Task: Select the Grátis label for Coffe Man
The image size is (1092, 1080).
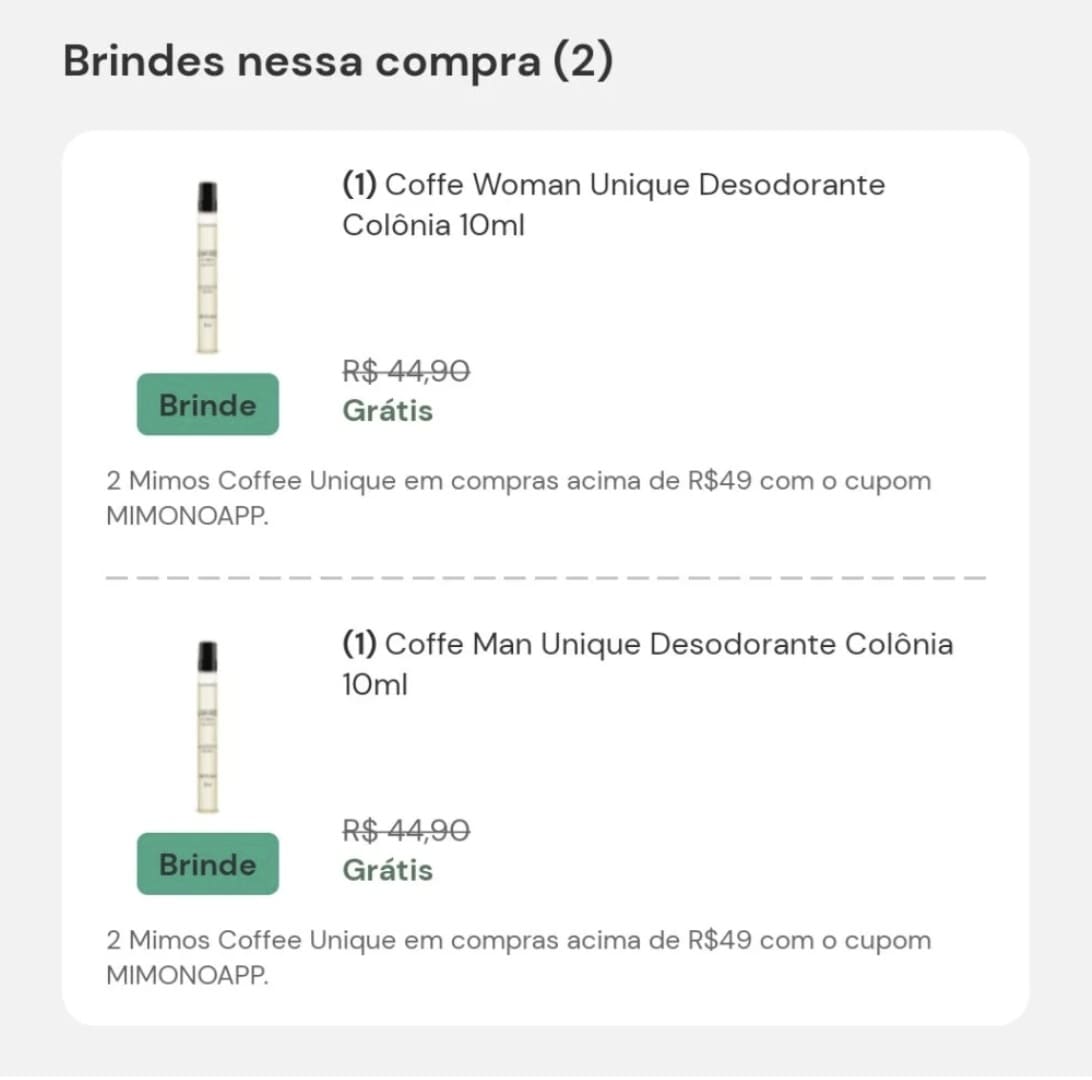Action: click(388, 870)
